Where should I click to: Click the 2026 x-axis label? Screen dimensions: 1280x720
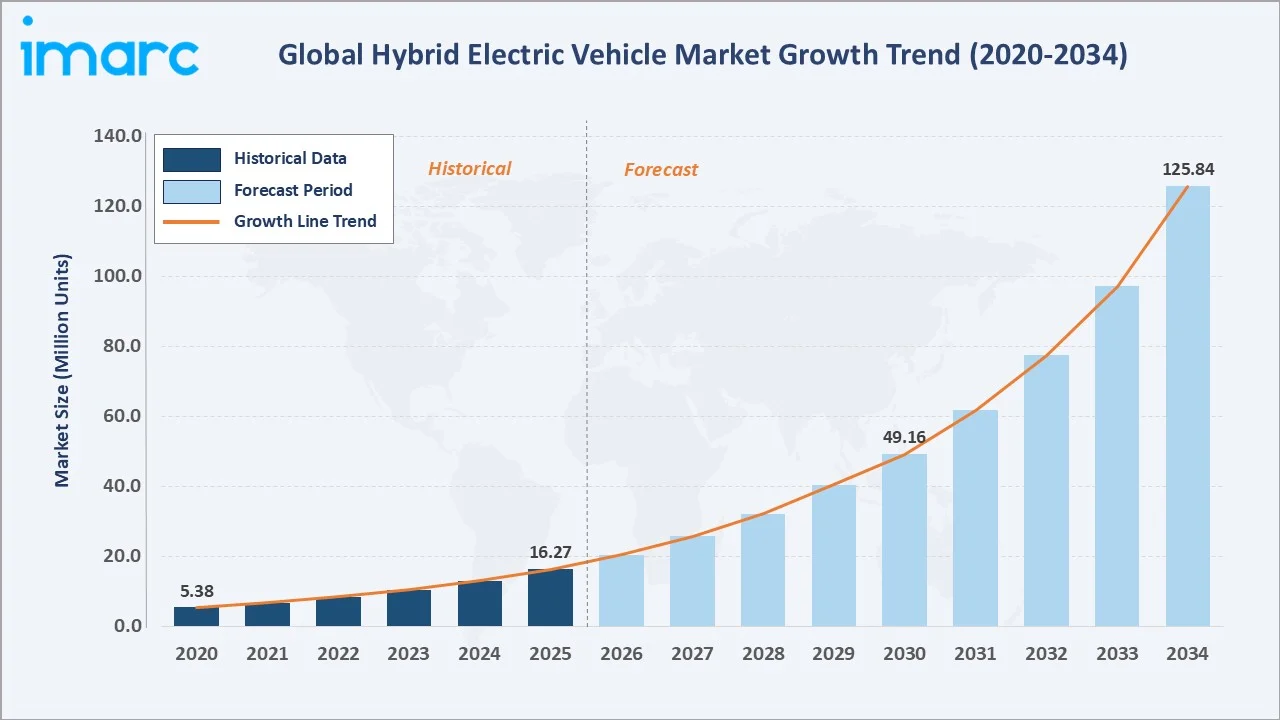point(621,654)
